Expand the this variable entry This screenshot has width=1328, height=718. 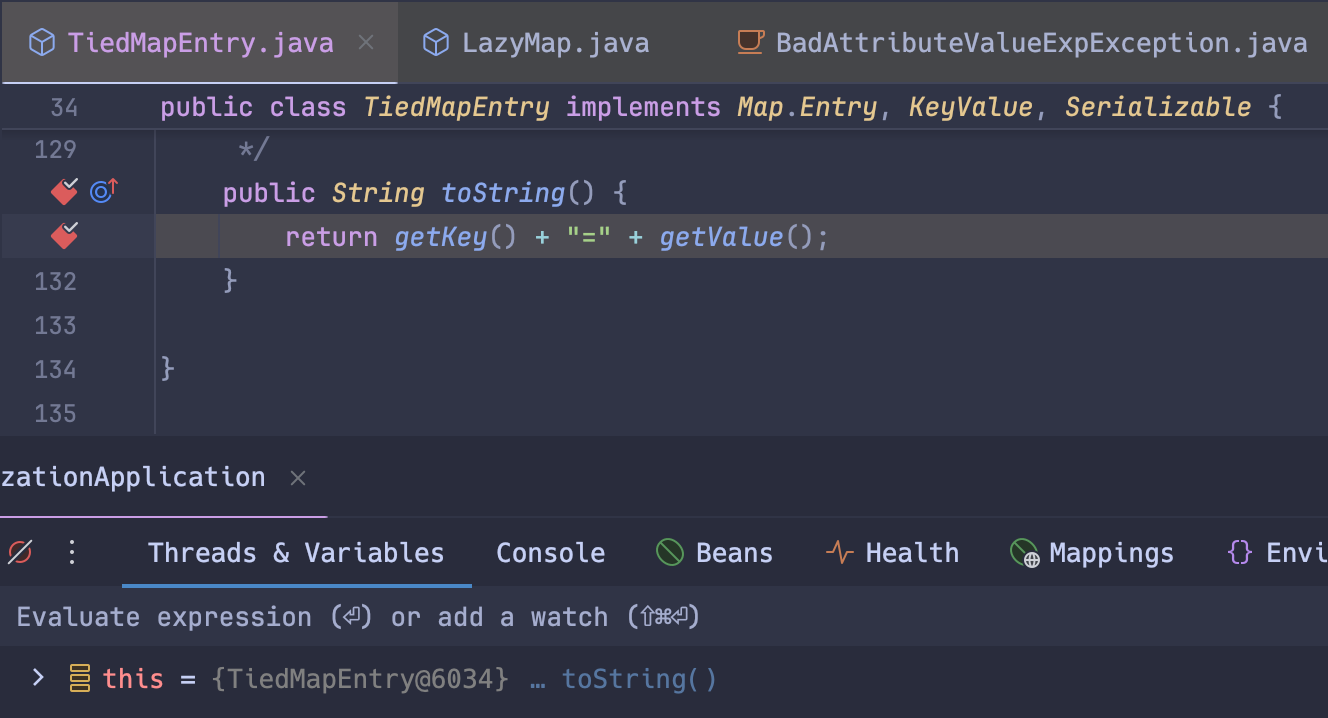tap(37, 678)
